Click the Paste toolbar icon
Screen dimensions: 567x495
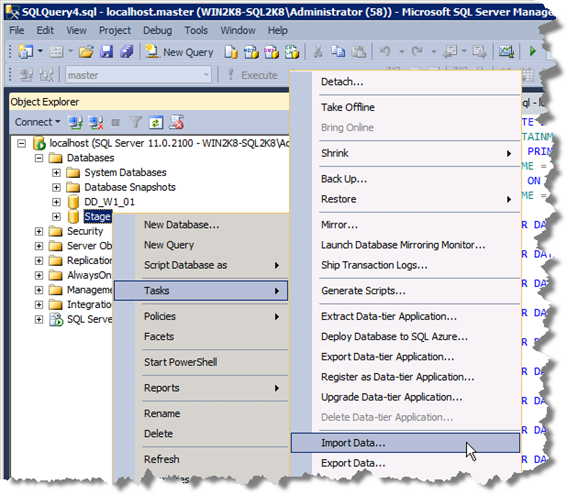[x=359, y=52]
